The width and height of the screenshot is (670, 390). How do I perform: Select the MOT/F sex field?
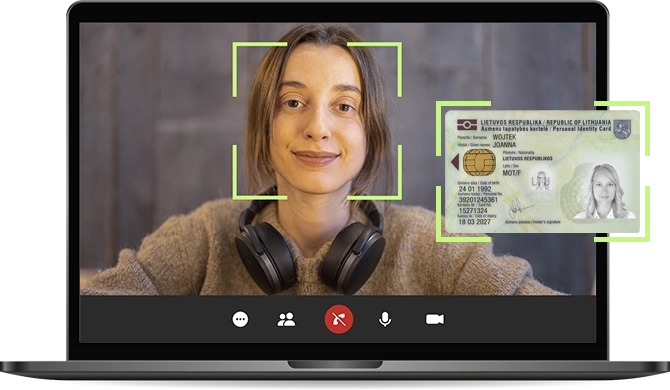click(511, 173)
